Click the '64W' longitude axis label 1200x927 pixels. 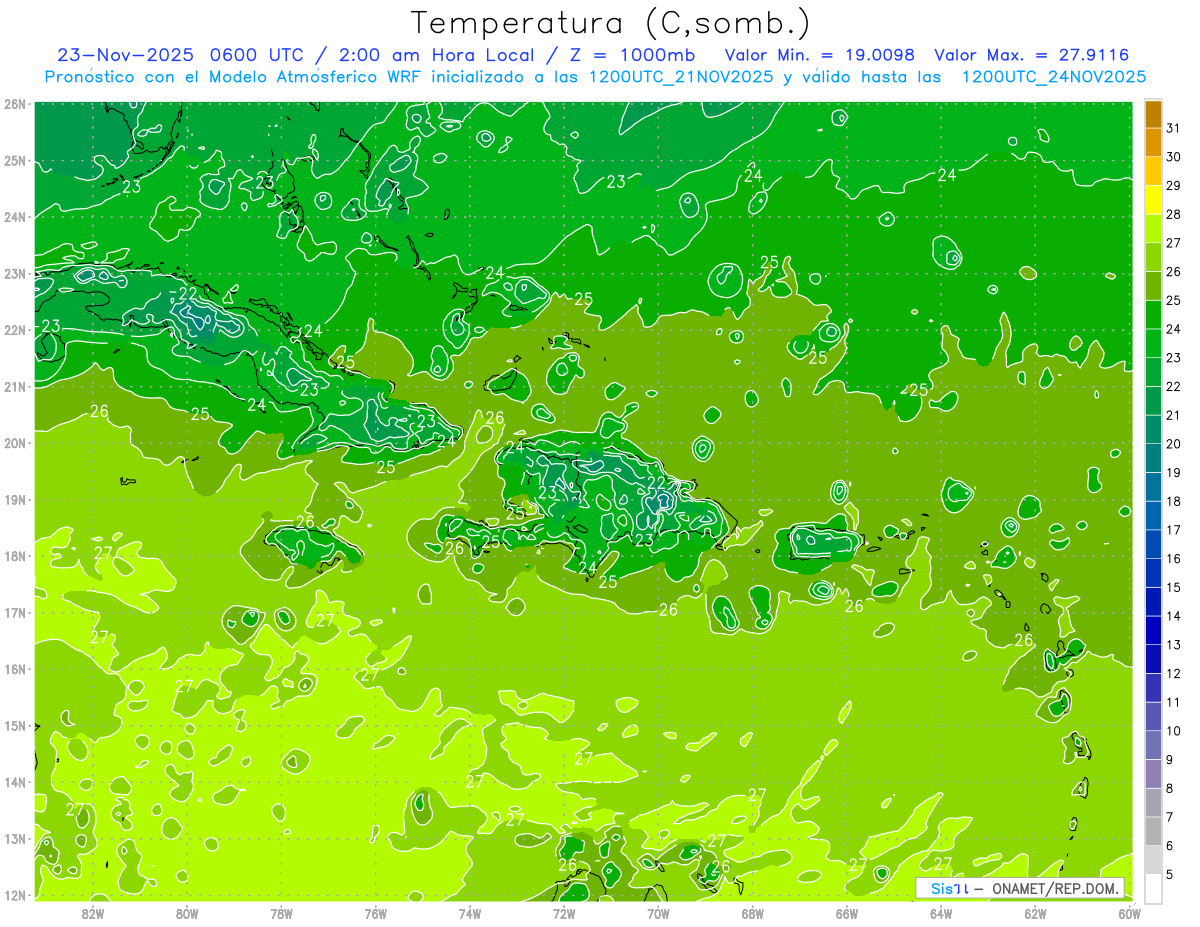941,912
